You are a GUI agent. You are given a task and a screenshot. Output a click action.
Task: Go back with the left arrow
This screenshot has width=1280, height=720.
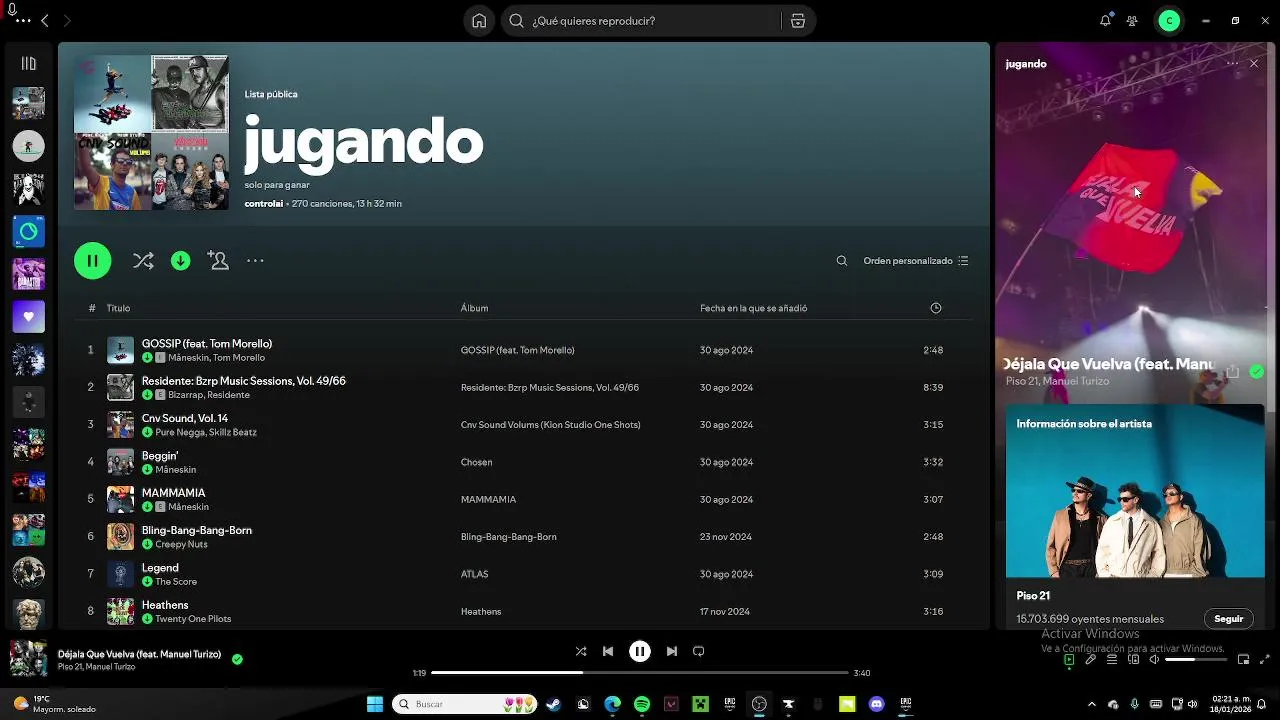click(x=45, y=21)
